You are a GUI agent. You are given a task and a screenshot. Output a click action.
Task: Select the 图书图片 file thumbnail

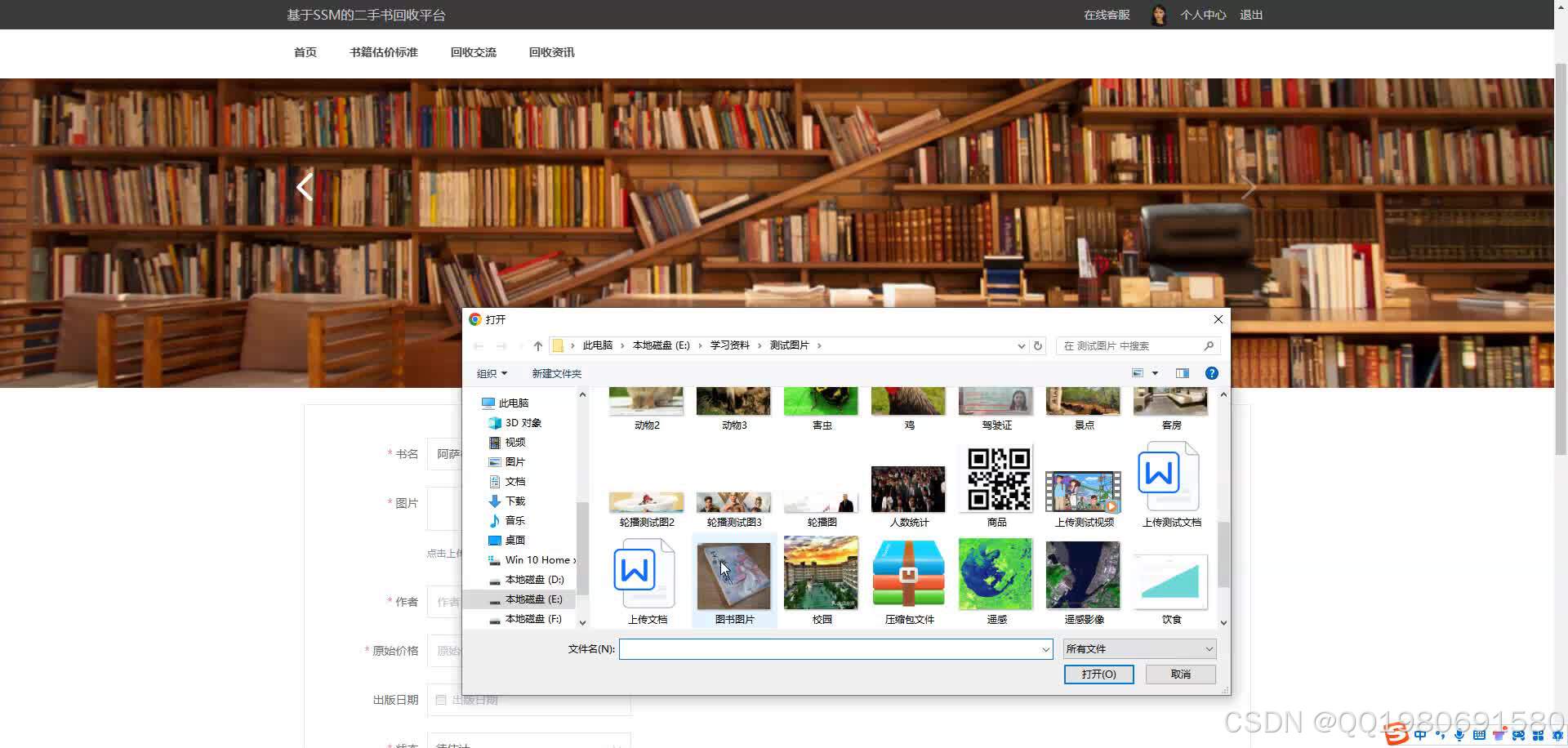click(x=733, y=581)
